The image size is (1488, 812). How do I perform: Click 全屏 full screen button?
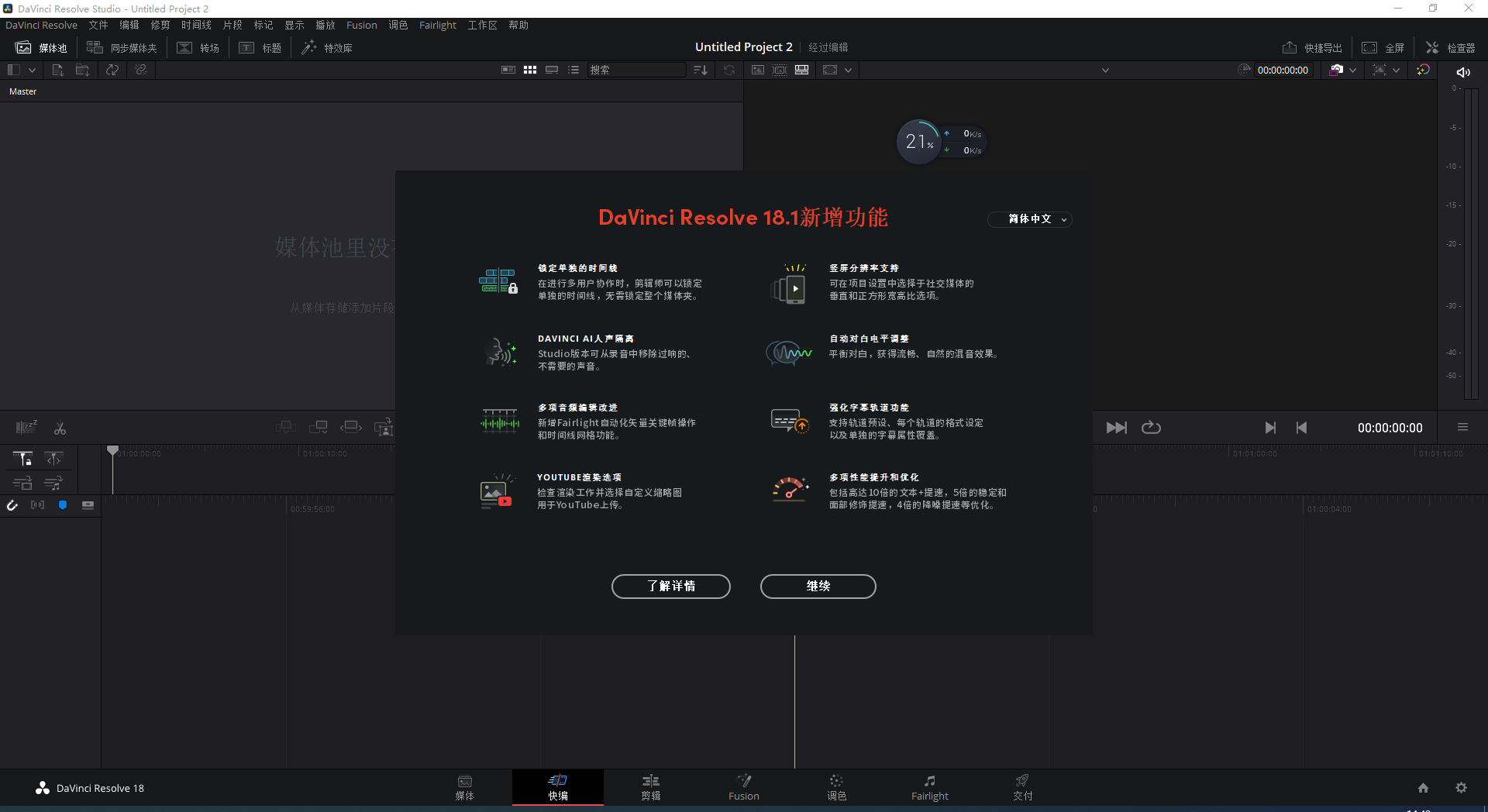tap(1383, 48)
